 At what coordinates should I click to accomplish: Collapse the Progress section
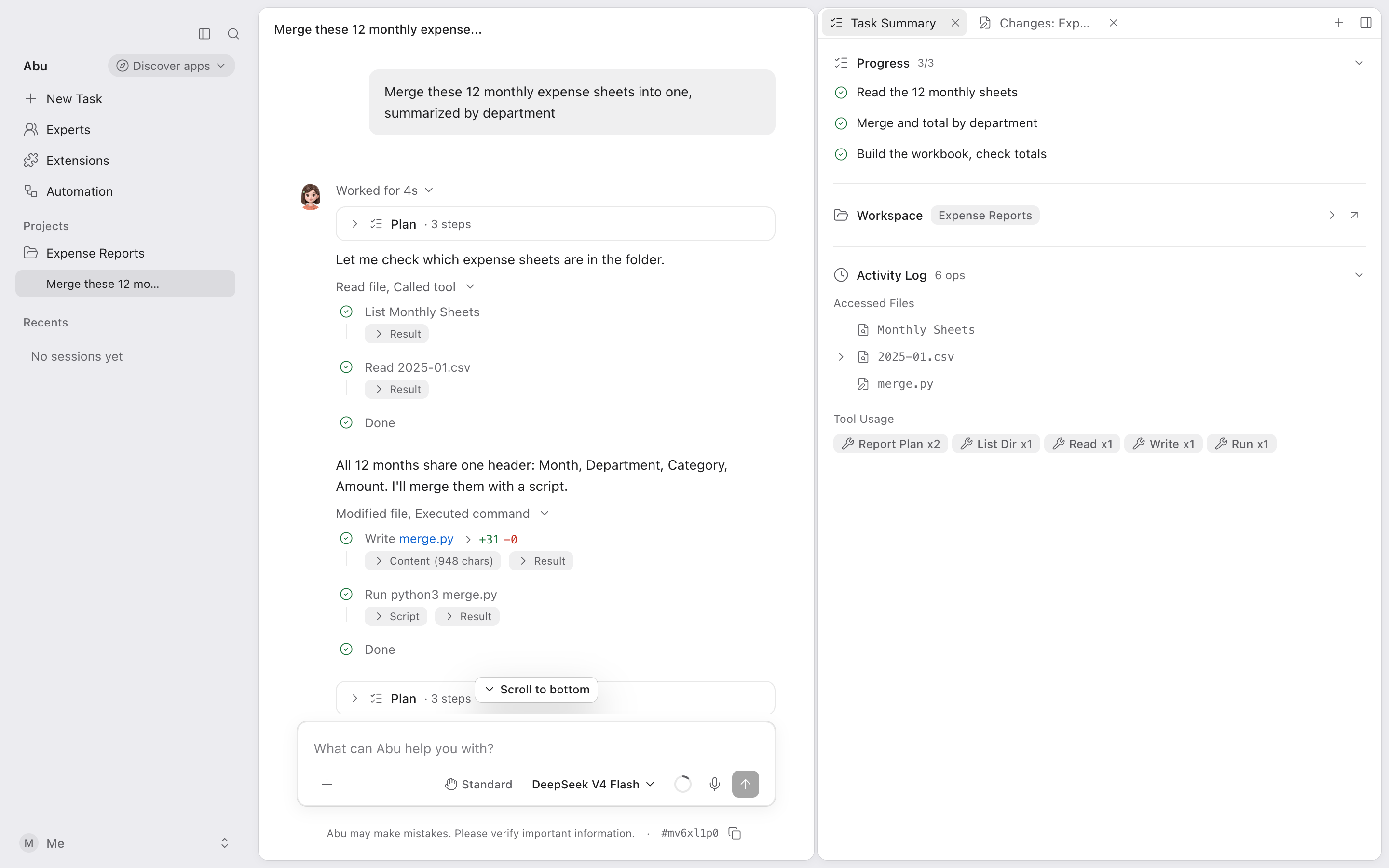pos(1359,63)
